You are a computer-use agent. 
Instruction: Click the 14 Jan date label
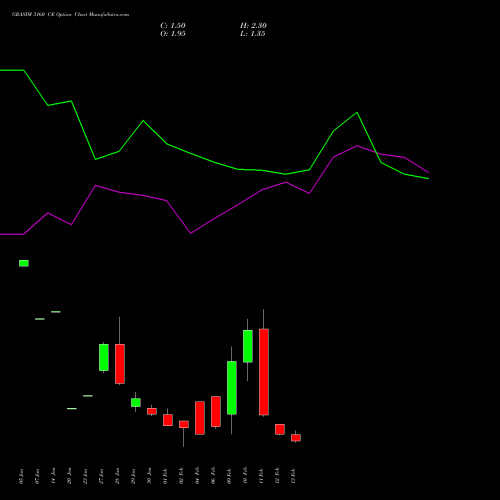pos(53,476)
